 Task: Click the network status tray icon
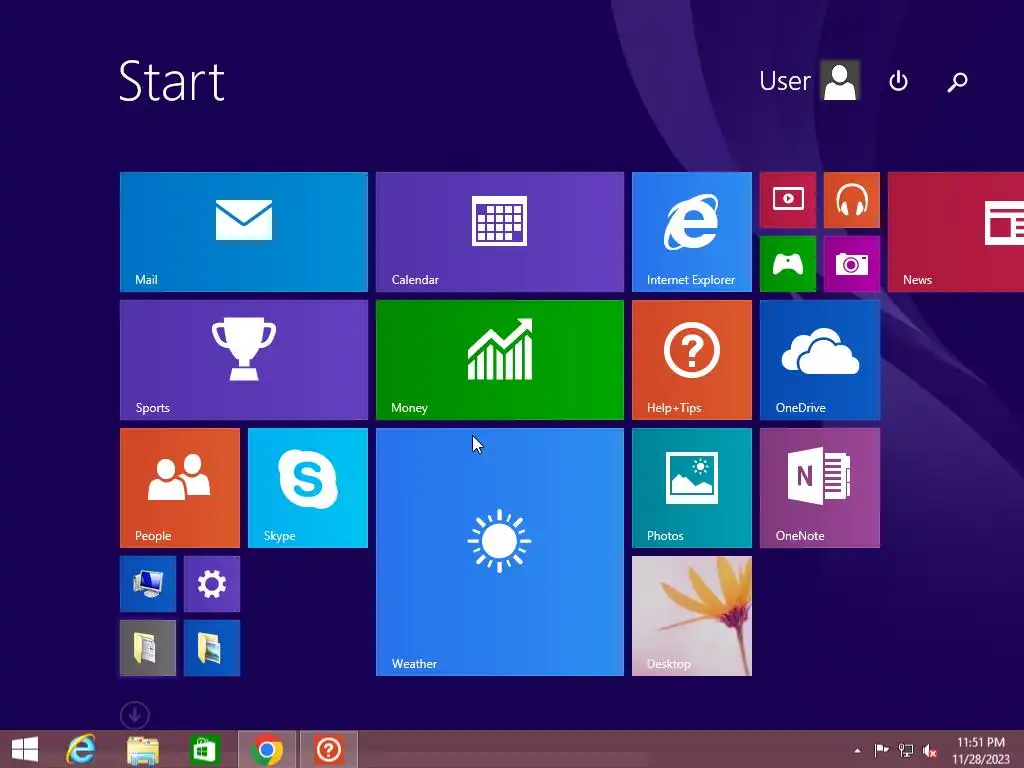(x=906, y=750)
